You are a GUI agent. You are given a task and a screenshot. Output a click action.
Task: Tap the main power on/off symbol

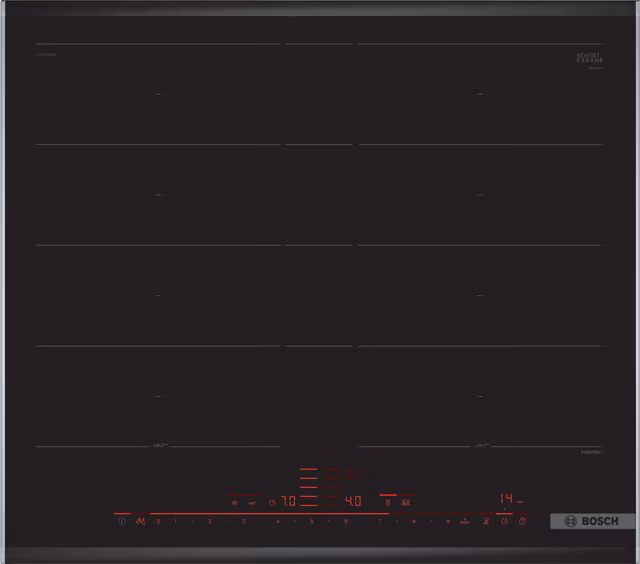coord(122,521)
